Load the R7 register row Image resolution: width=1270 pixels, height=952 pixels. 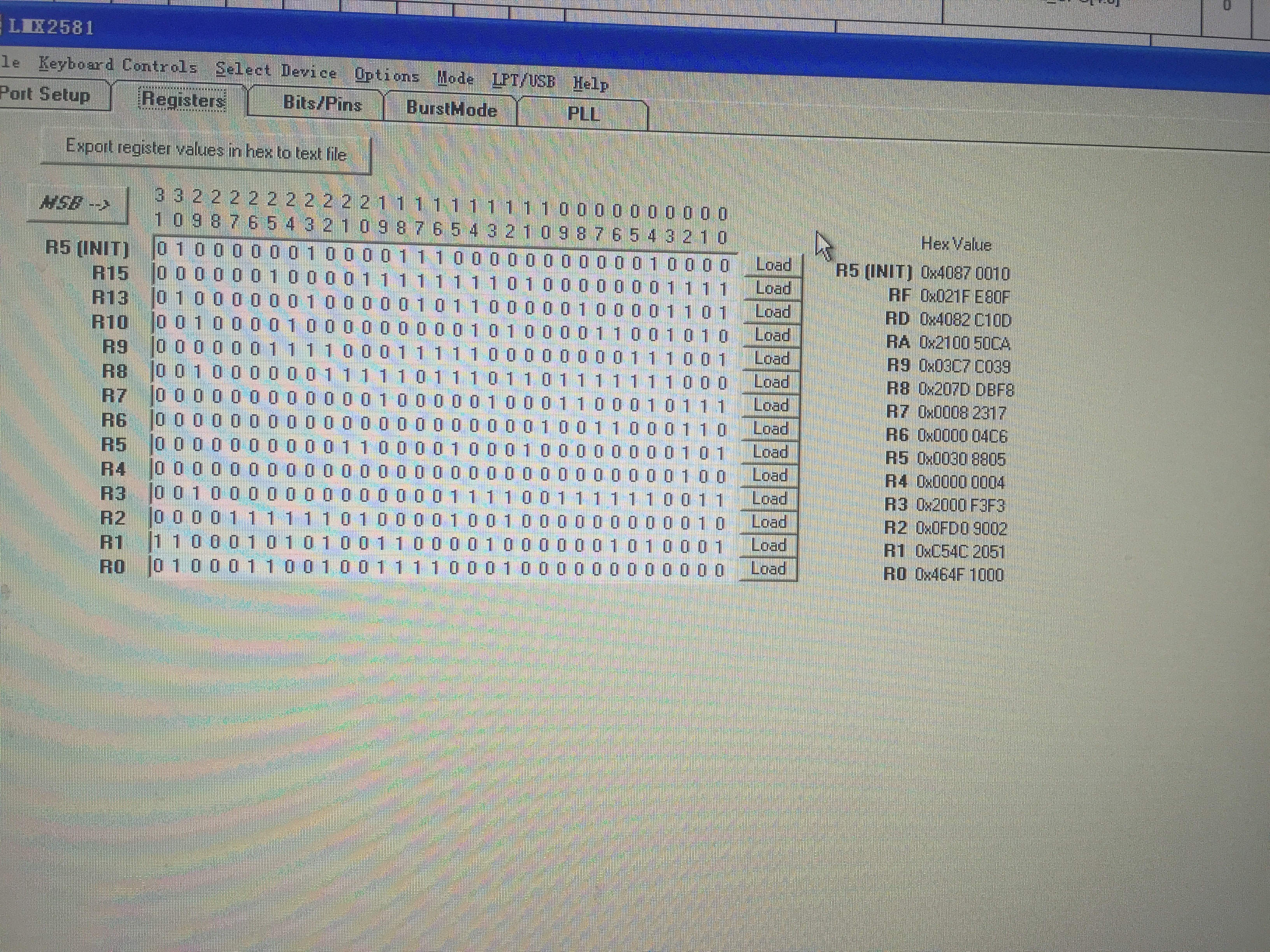770,406
